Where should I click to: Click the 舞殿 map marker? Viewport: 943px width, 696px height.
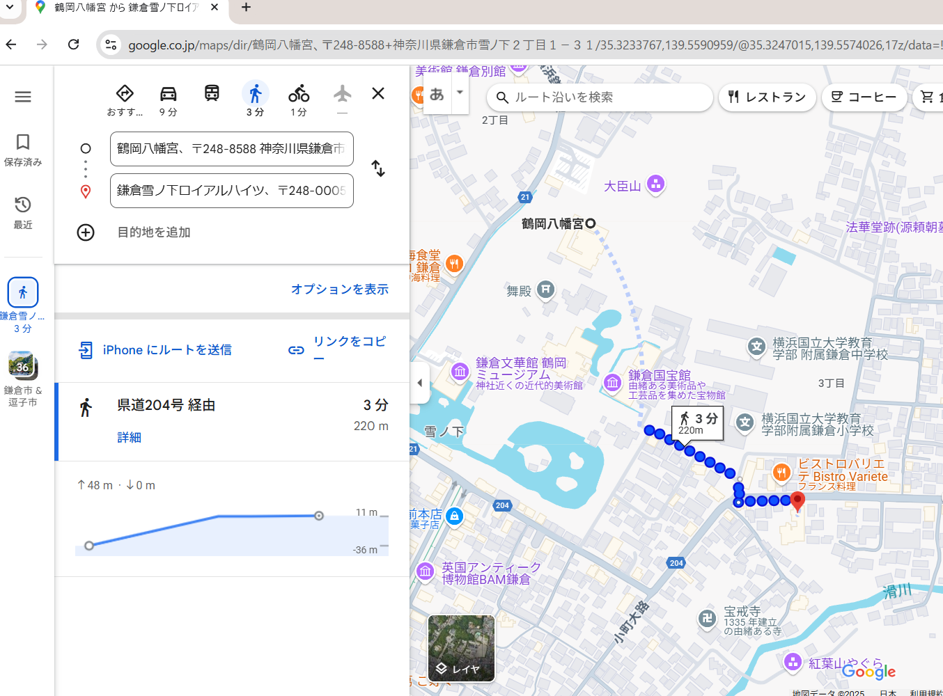click(545, 290)
